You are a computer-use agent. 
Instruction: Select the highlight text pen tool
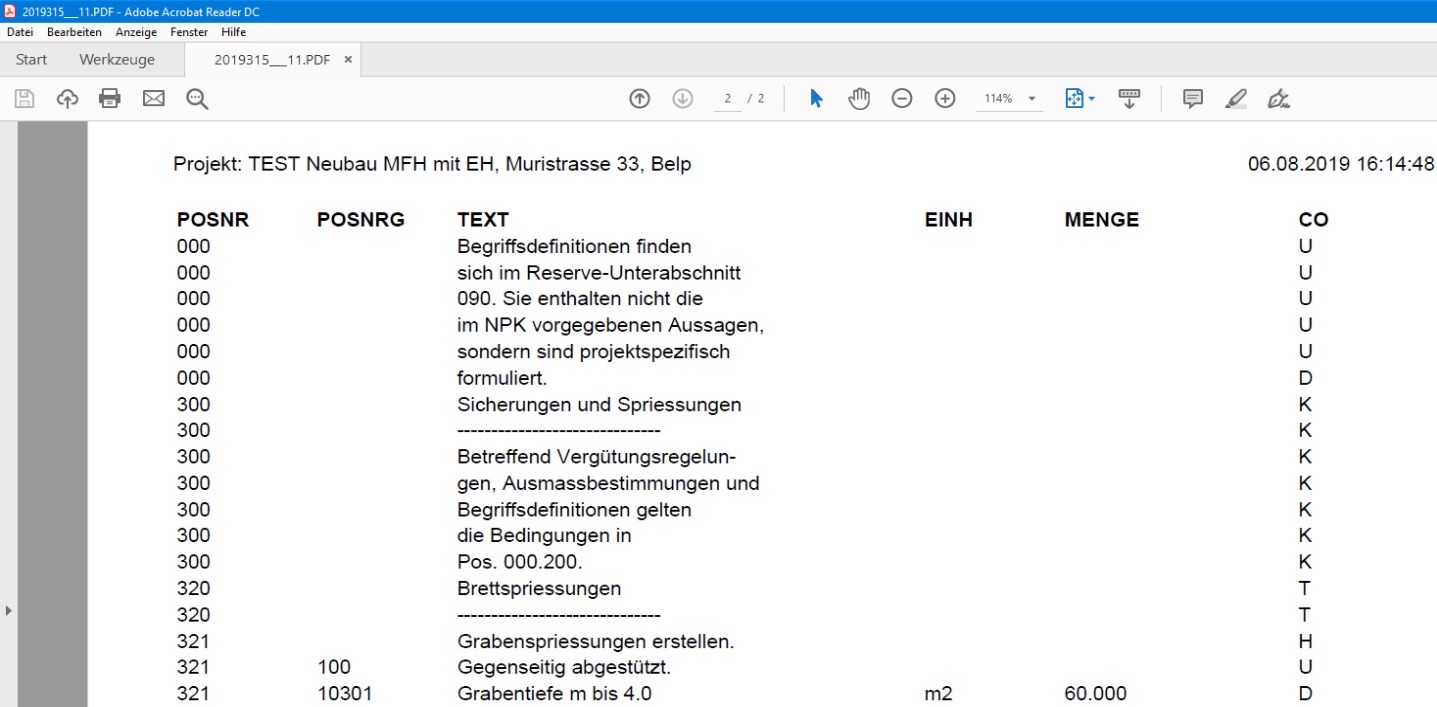click(x=1236, y=98)
